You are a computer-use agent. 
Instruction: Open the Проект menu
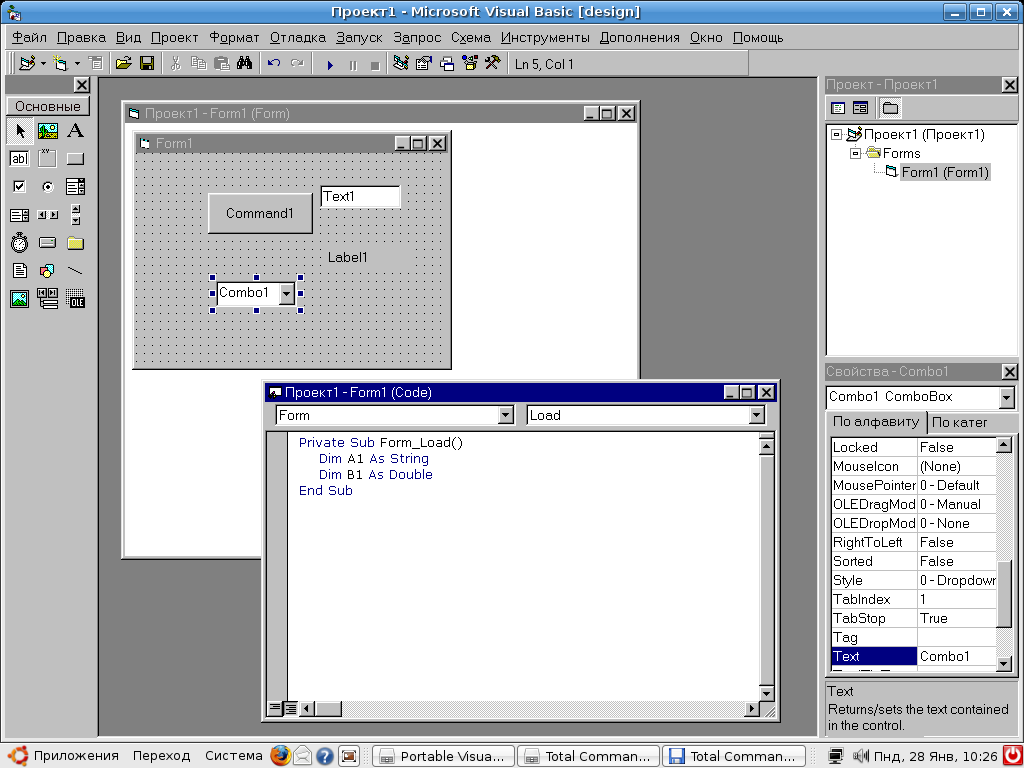click(174, 38)
